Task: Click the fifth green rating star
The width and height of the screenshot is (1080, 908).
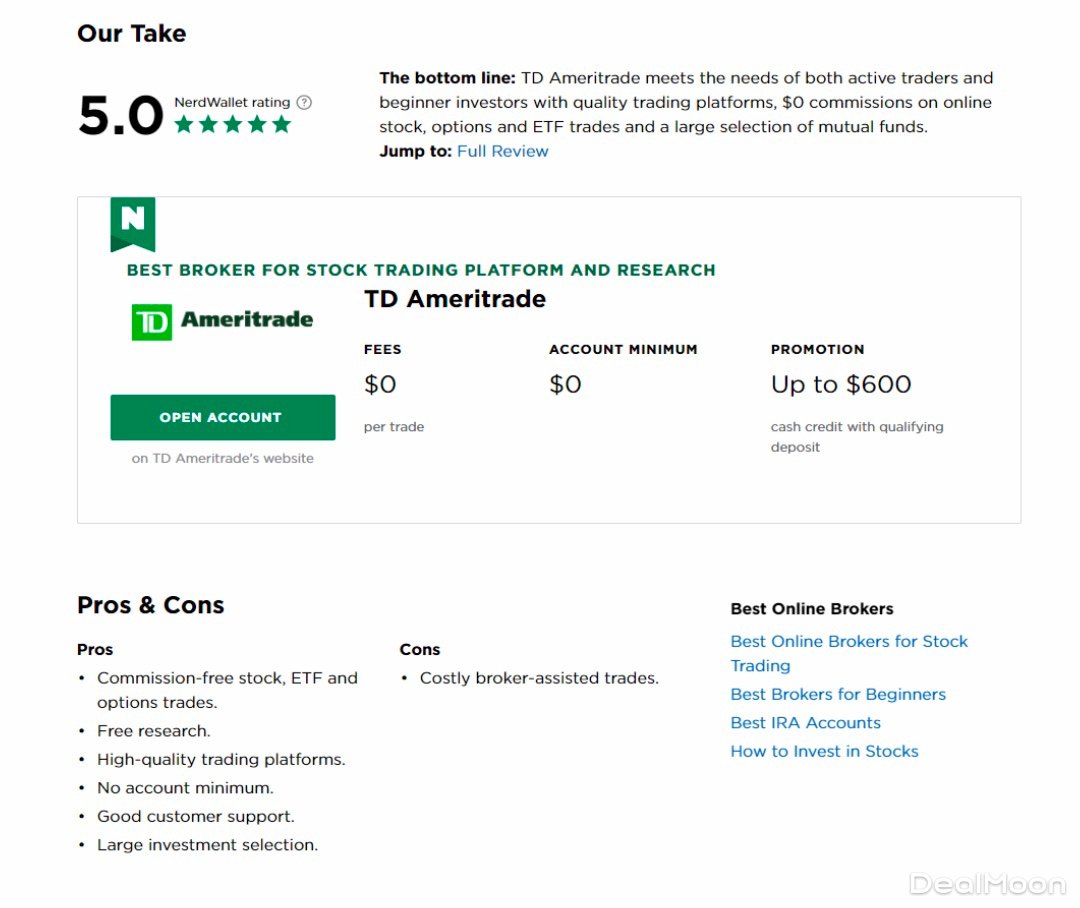Action: [281, 124]
